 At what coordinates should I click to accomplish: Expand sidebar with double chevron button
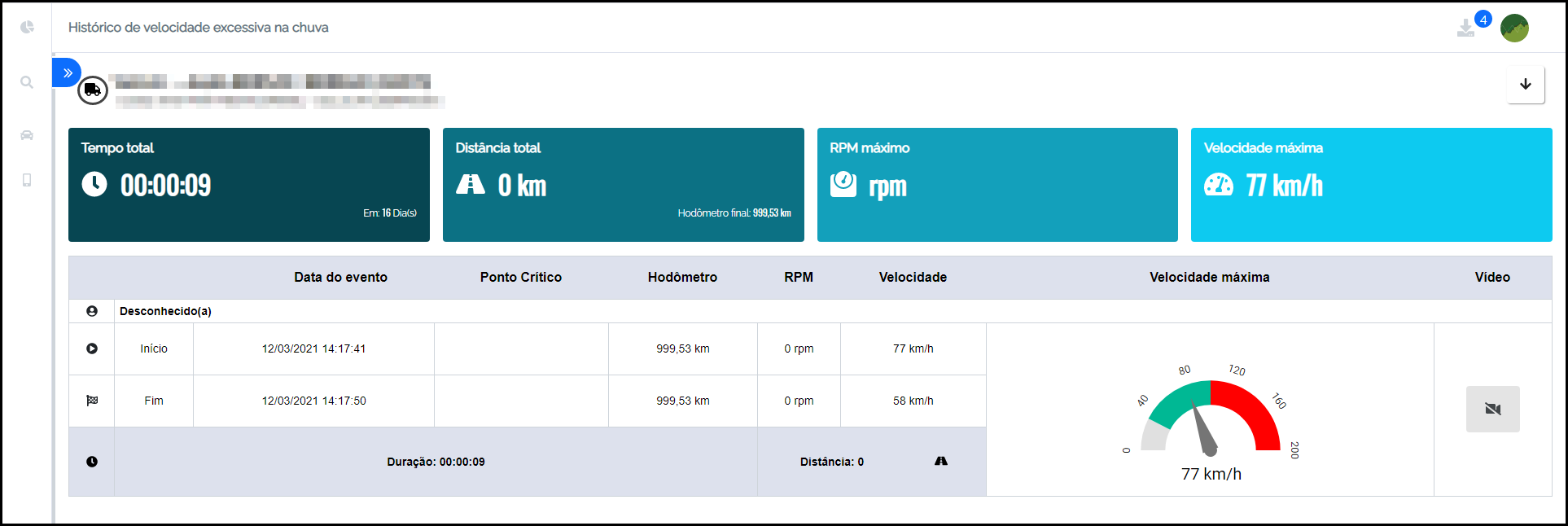[67, 72]
